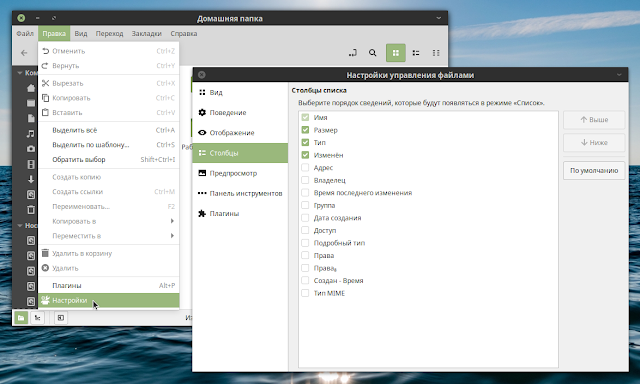Open the Desktop sidebar icon
Screen dimensions: 640x384
[31, 103]
